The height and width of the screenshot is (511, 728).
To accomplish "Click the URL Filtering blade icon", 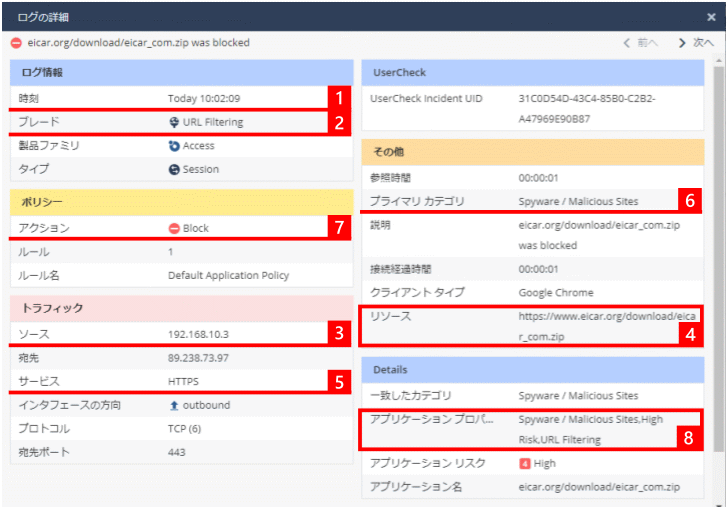I will (174, 123).
